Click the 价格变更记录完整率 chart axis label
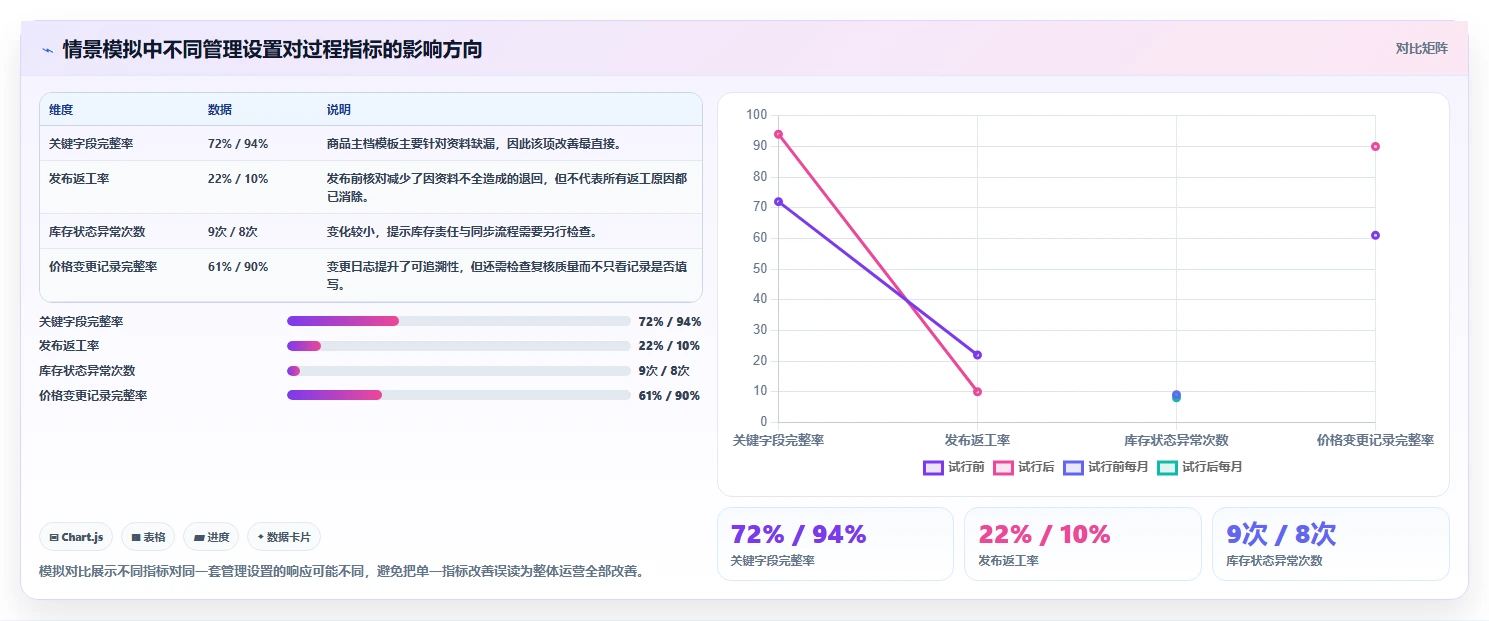1489x621 pixels. [x=1375, y=440]
